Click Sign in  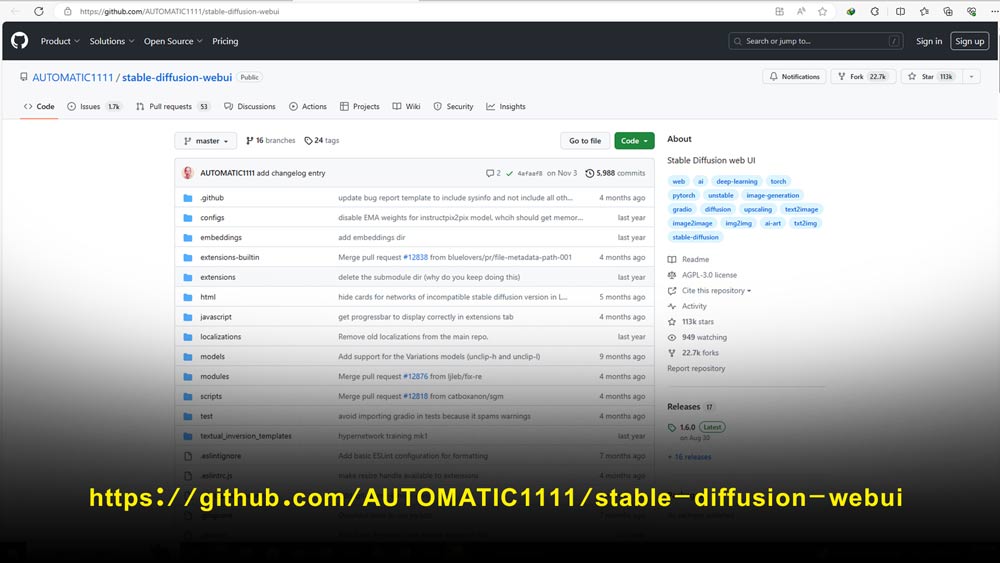[929, 41]
